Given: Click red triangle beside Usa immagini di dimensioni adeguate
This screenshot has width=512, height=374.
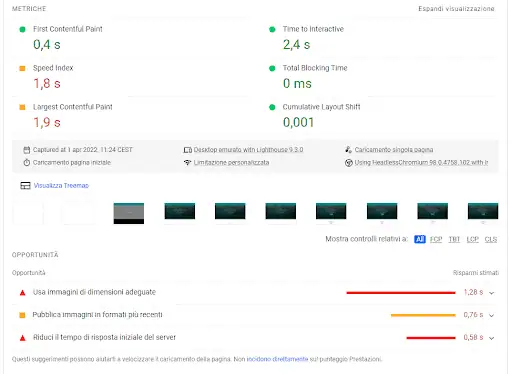Looking at the screenshot, I should pyautogui.click(x=22, y=293).
